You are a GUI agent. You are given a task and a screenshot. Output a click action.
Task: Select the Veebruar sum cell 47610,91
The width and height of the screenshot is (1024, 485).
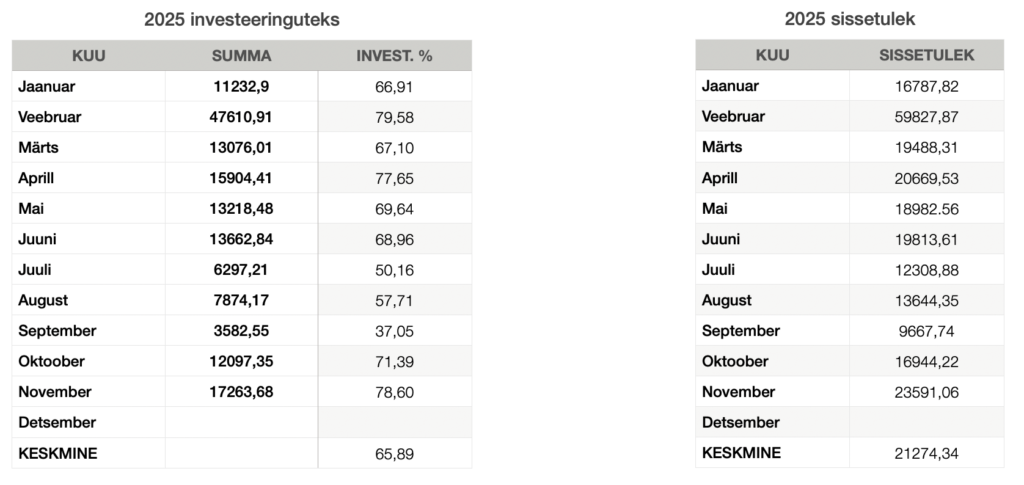tap(241, 117)
